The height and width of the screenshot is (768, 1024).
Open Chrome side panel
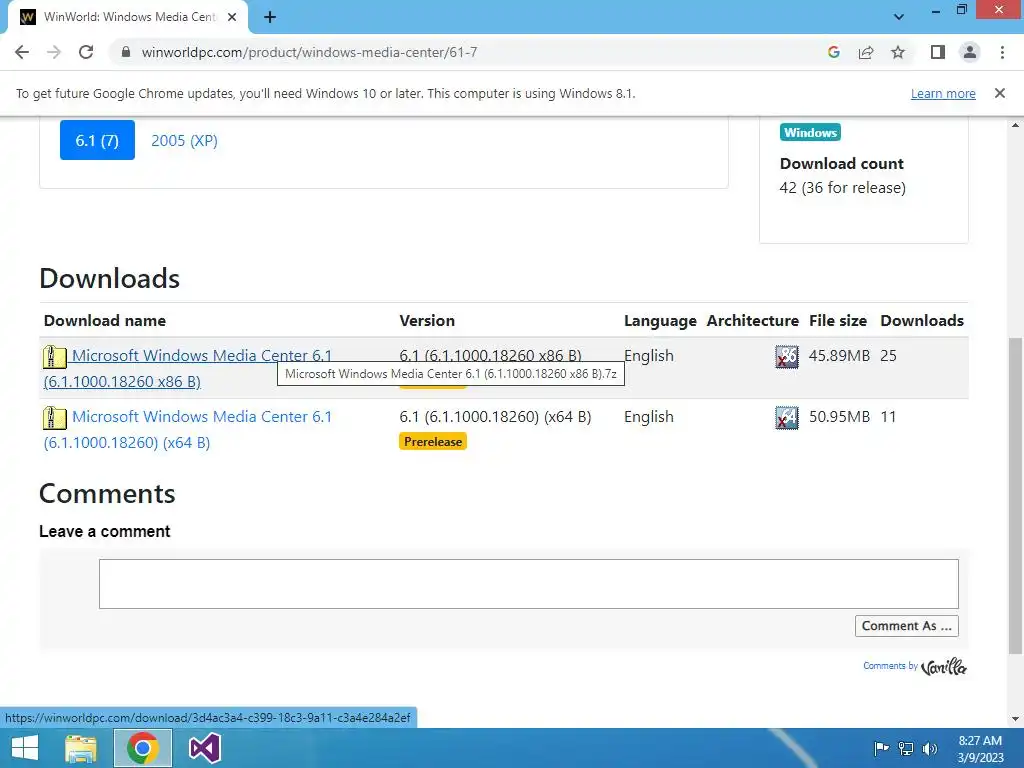pyautogui.click(x=938, y=52)
